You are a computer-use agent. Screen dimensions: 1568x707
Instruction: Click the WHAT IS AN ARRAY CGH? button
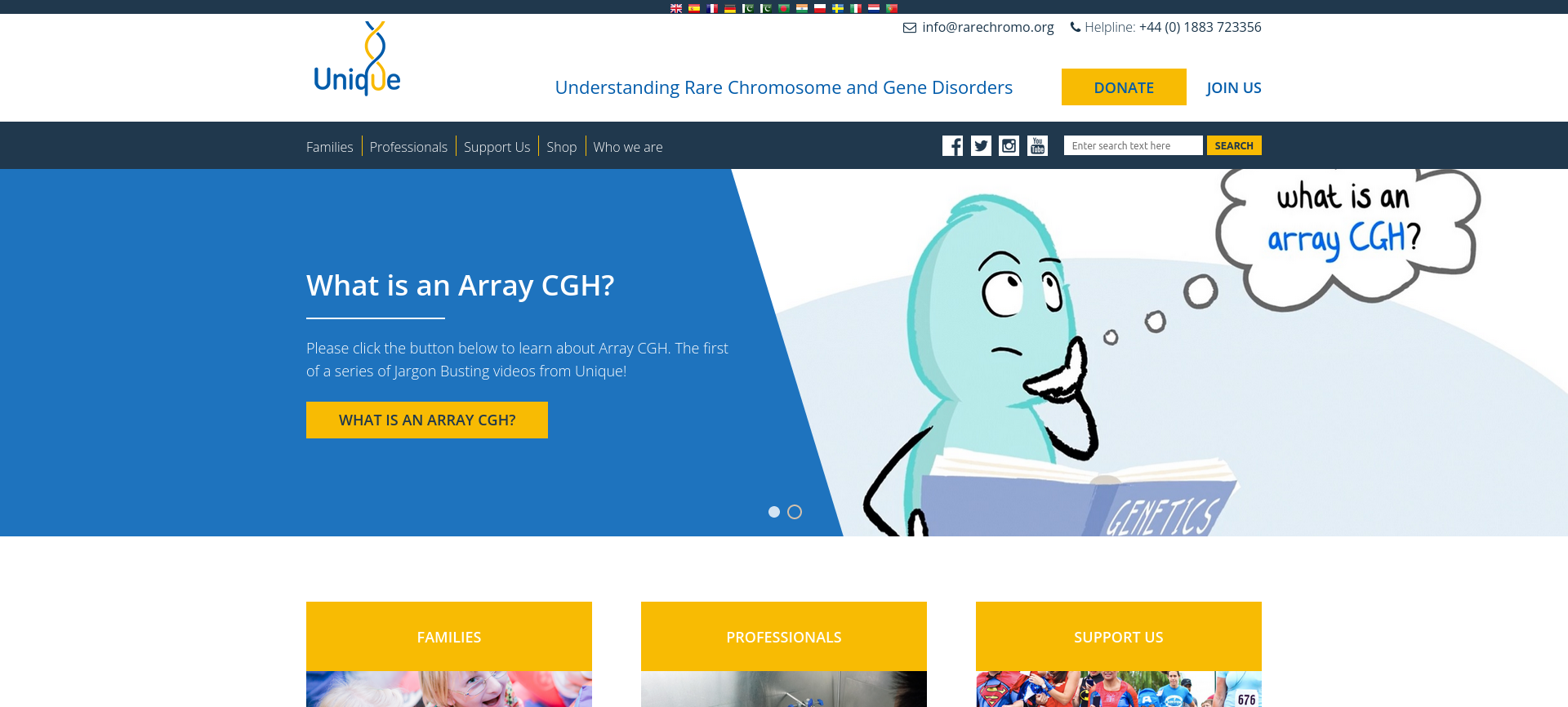(x=427, y=420)
